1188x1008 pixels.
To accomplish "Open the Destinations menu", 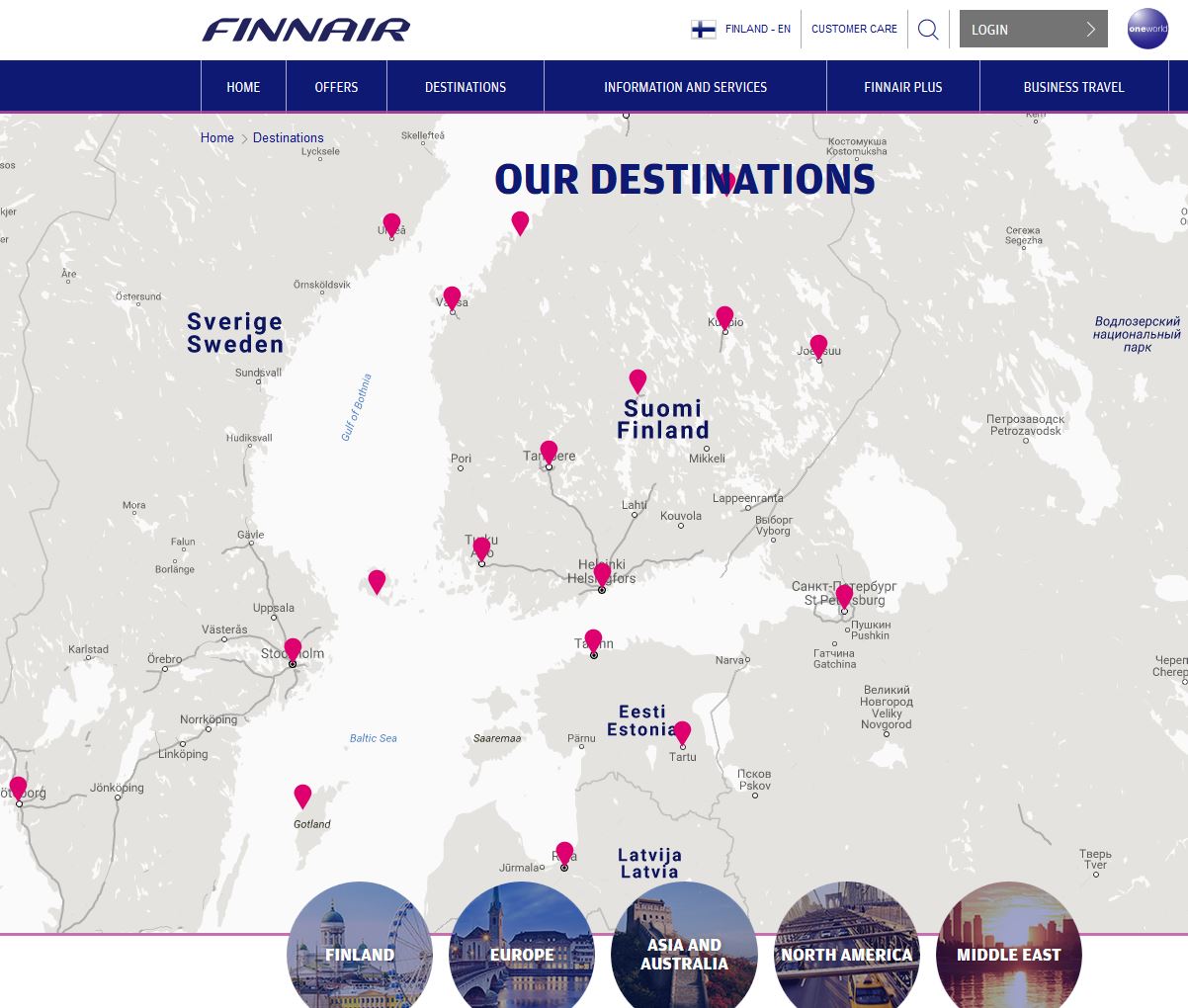I will [x=465, y=87].
